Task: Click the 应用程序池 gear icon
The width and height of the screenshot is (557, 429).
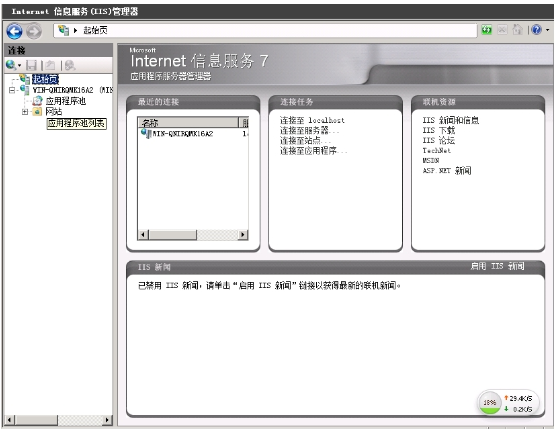Action: (38, 101)
